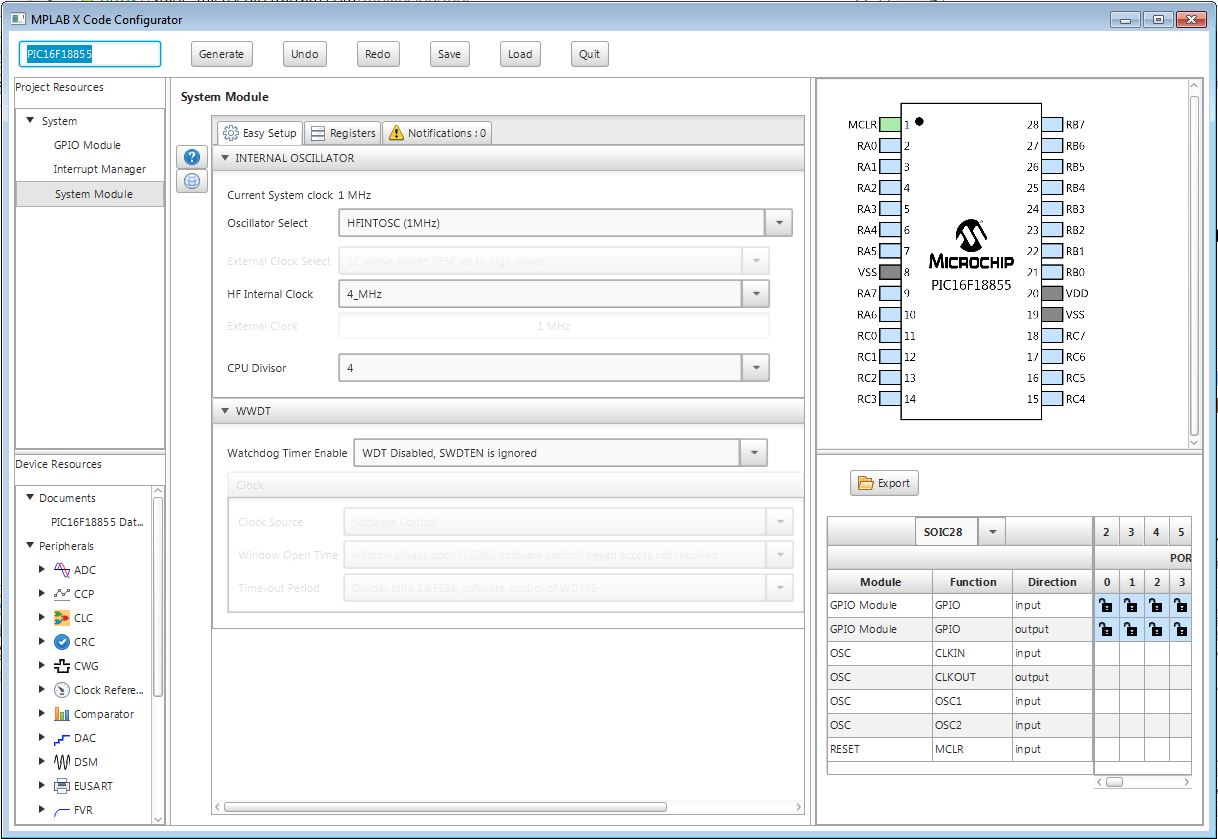Screen dimensions: 1218x839
Task: Click the EUSART peripheral icon
Action: pyautogui.click(x=62, y=786)
